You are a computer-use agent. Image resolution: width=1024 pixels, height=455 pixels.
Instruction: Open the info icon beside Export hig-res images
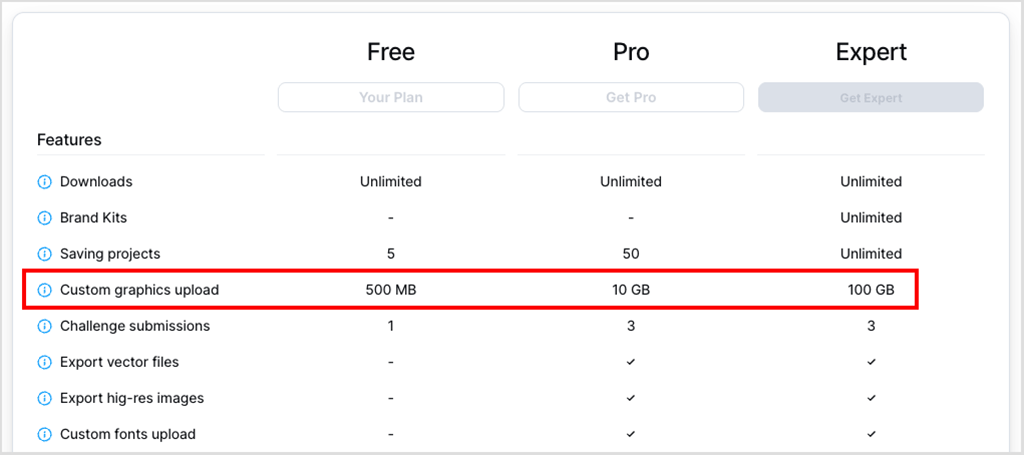click(44, 398)
